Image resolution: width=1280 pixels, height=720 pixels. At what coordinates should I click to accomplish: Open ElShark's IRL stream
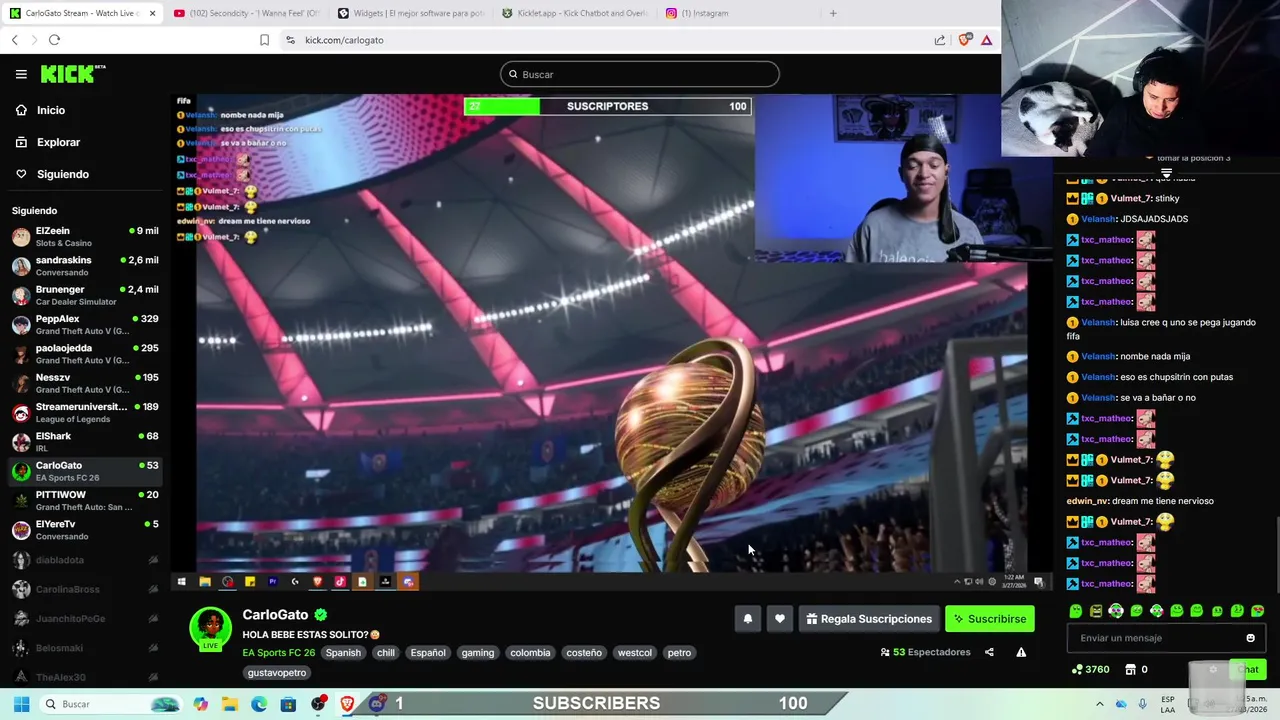click(85, 442)
